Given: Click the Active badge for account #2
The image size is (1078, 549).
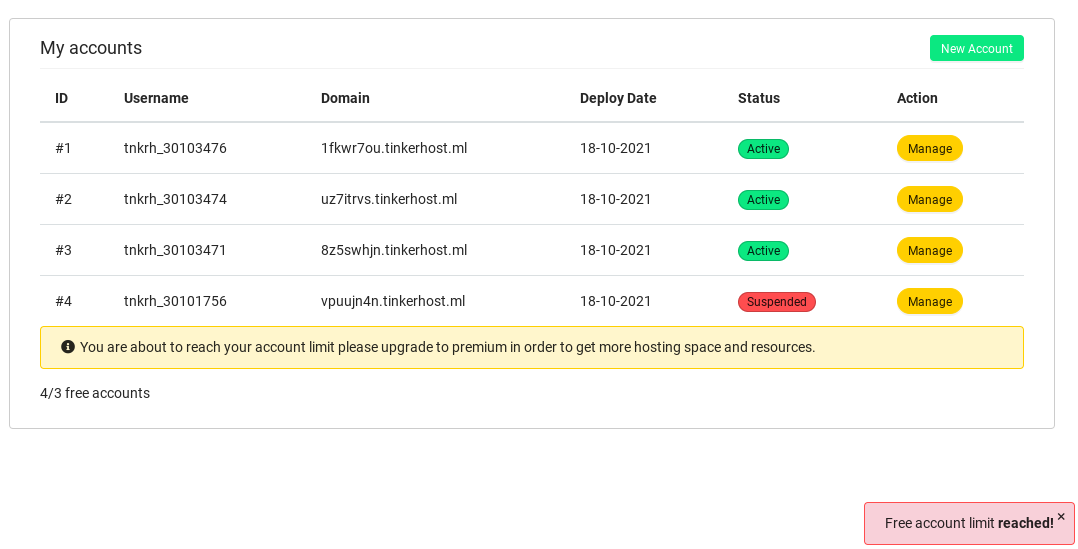Looking at the screenshot, I should 763,199.
